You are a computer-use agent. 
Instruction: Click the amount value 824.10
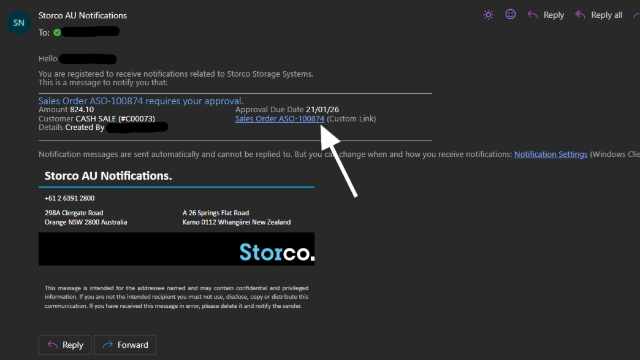(82, 109)
